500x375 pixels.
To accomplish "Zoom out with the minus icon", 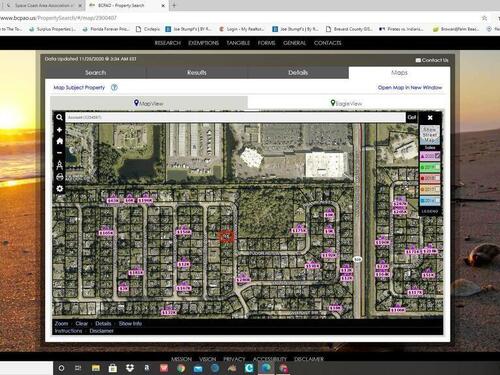I will (x=59, y=153).
